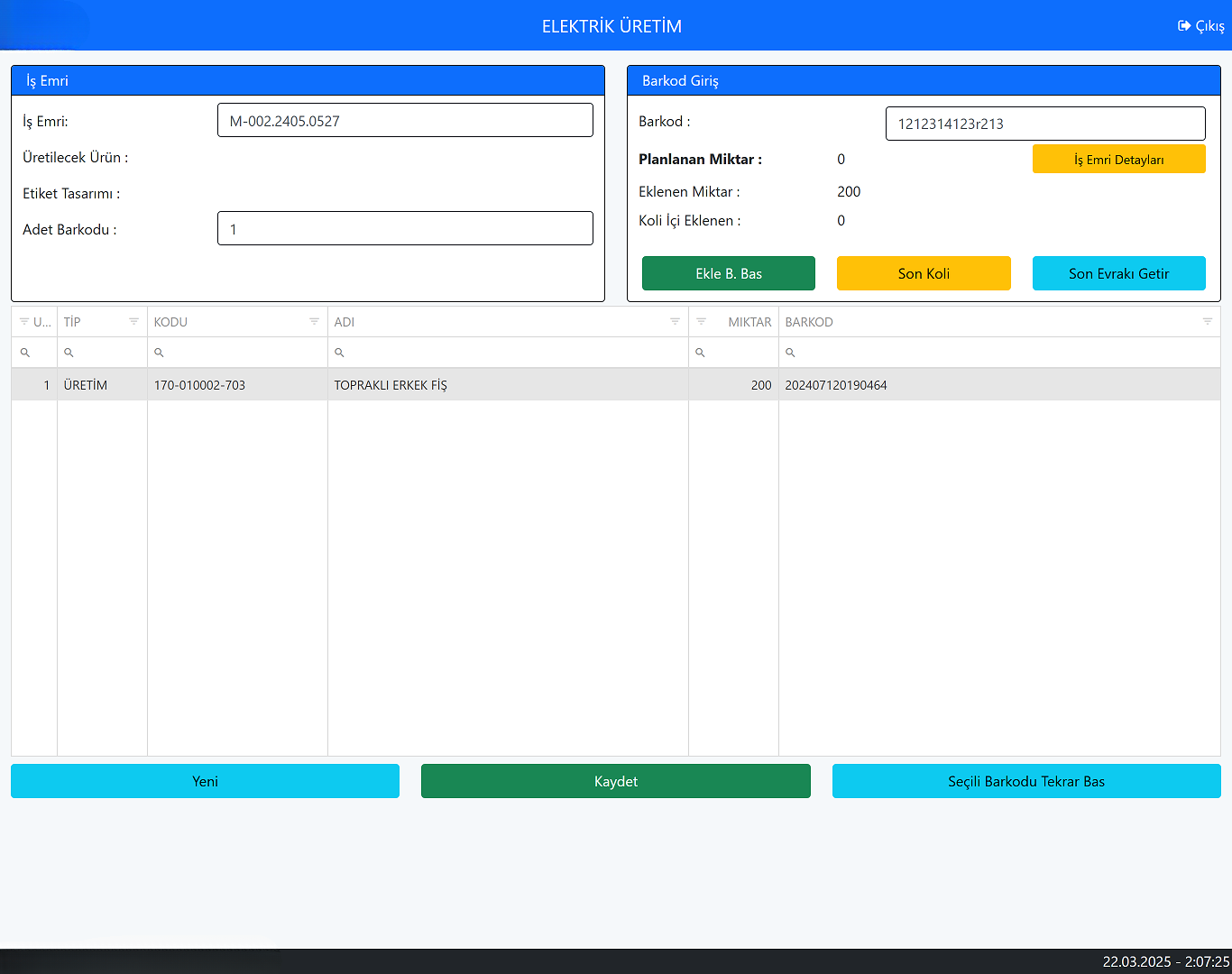Click Seçili Barkodu Tekrar Bas button
This screenshot has height=974, width=1232.
tap(1025, 781)
